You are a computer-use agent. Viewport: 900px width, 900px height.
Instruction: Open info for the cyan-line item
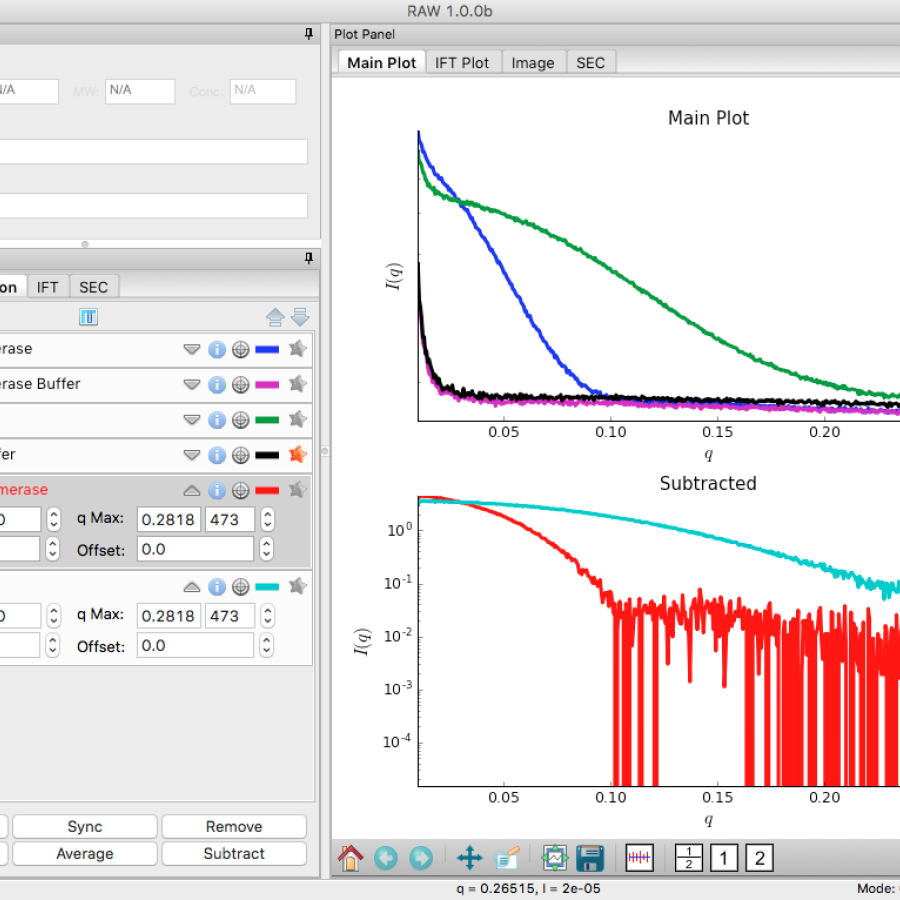pos(216,587)
